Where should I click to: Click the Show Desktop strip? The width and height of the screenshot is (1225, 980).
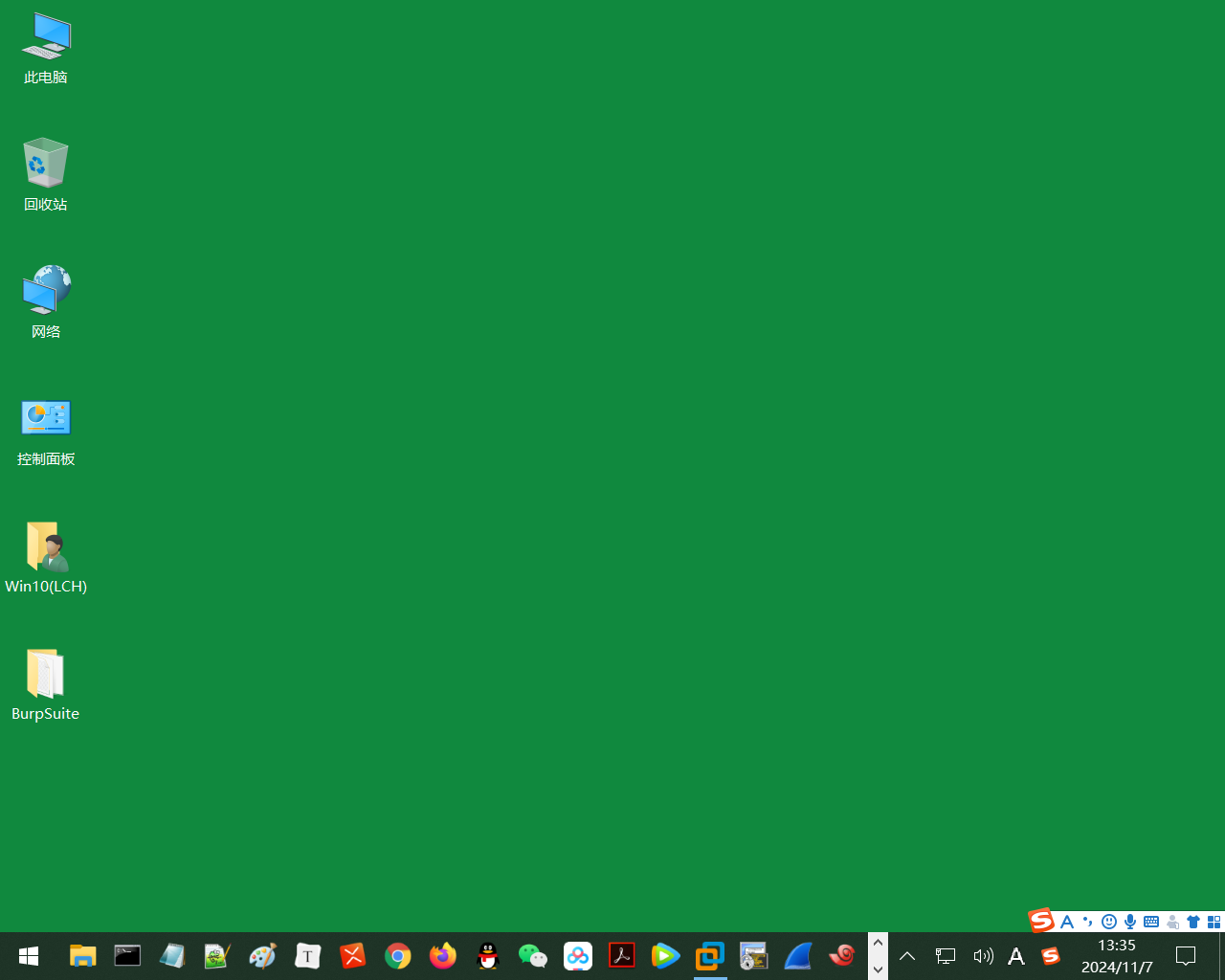(1222, 956)
